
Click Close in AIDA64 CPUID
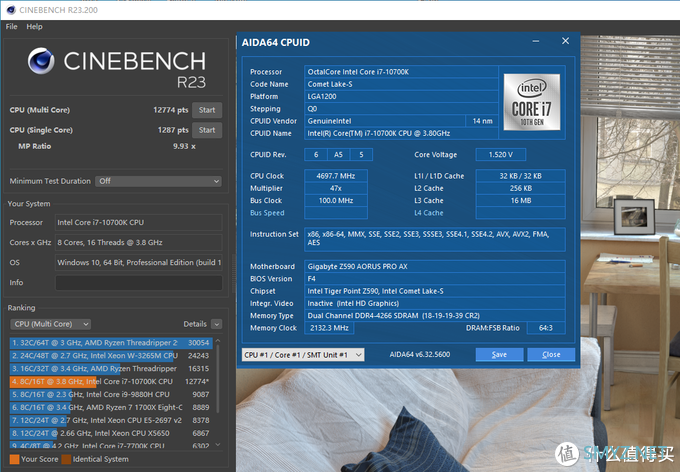click(551, 354)
